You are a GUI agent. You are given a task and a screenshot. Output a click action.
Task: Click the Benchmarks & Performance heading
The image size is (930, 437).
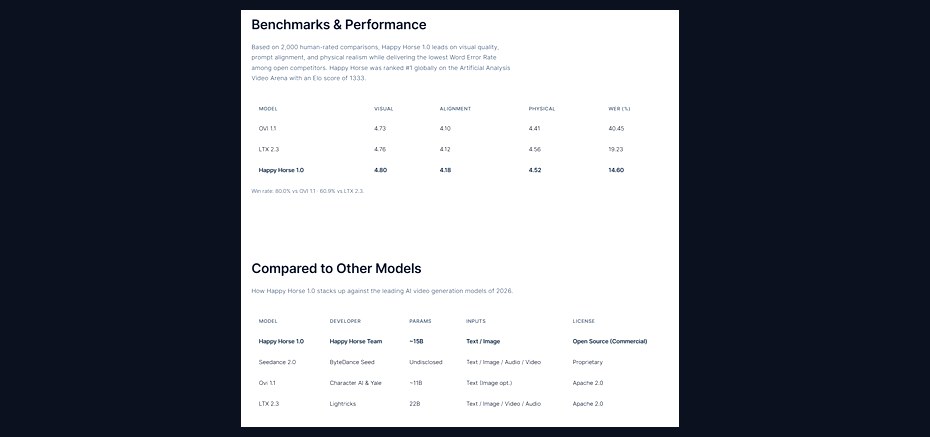pos(339,25)
